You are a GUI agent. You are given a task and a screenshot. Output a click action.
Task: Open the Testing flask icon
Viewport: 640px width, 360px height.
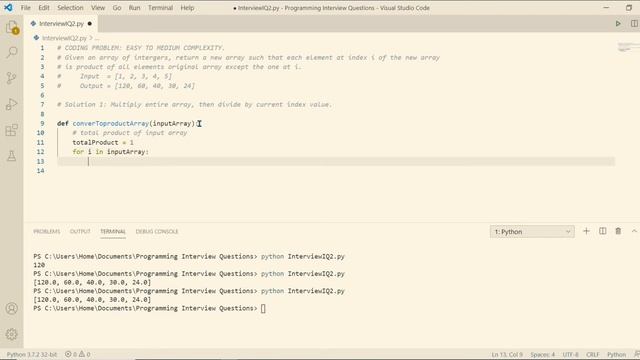coord(12,156)
